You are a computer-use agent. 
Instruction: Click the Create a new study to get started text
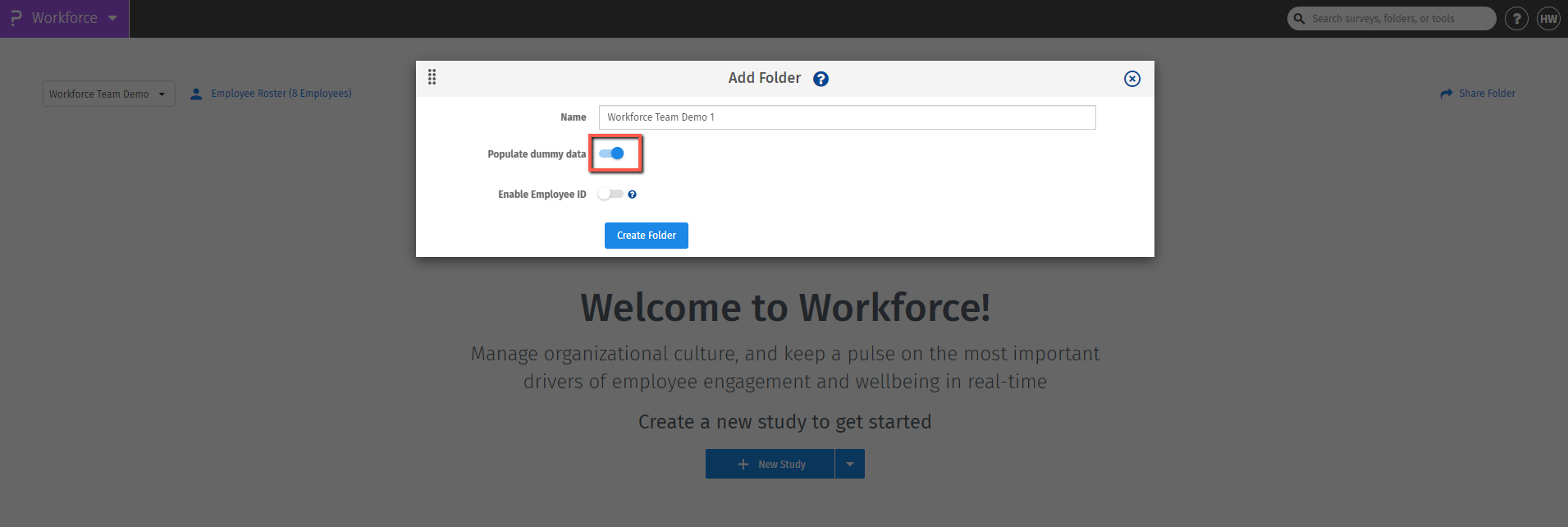coord(785,422)
